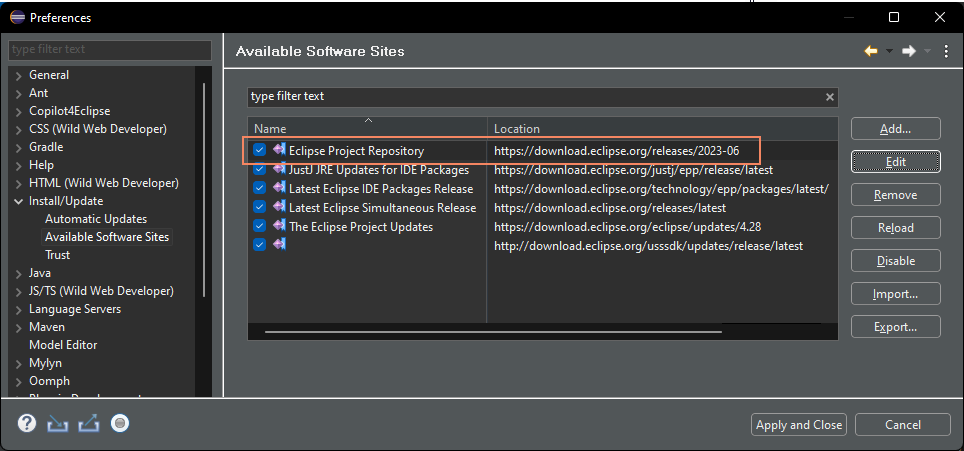
Task: Focus the left tree filter text field
Action: click(x=110, y=50)
